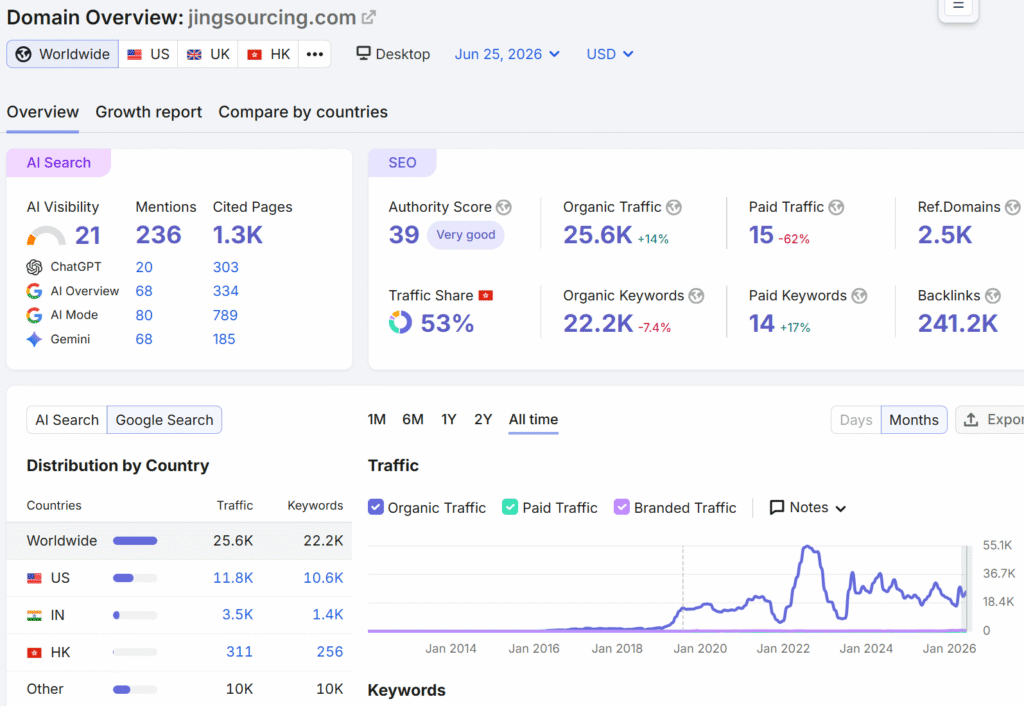Click the Export button
This screenshot has height=706, width=1024.
coord(990,420)
